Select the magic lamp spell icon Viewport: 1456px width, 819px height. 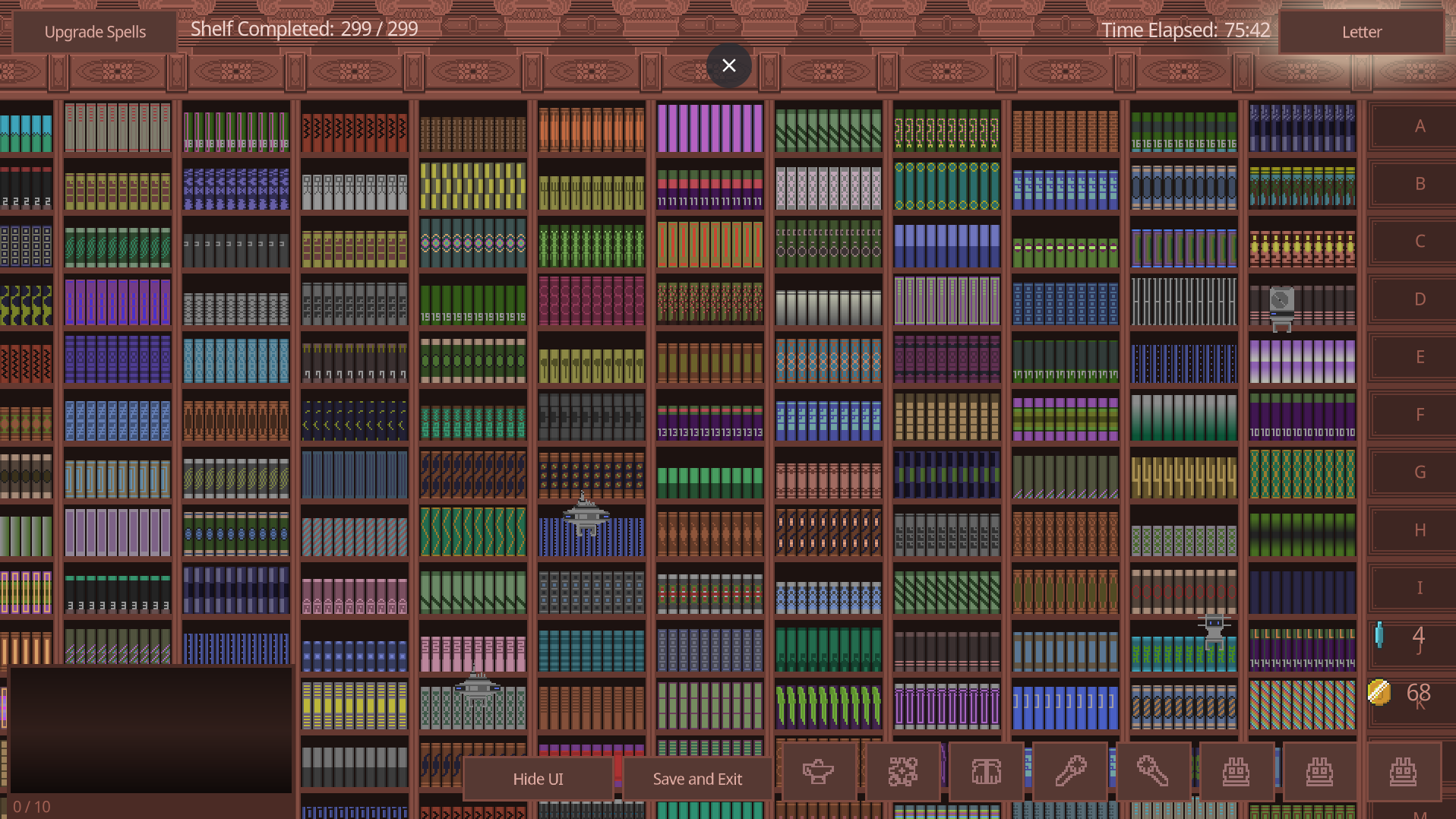[x=819, y=772]
